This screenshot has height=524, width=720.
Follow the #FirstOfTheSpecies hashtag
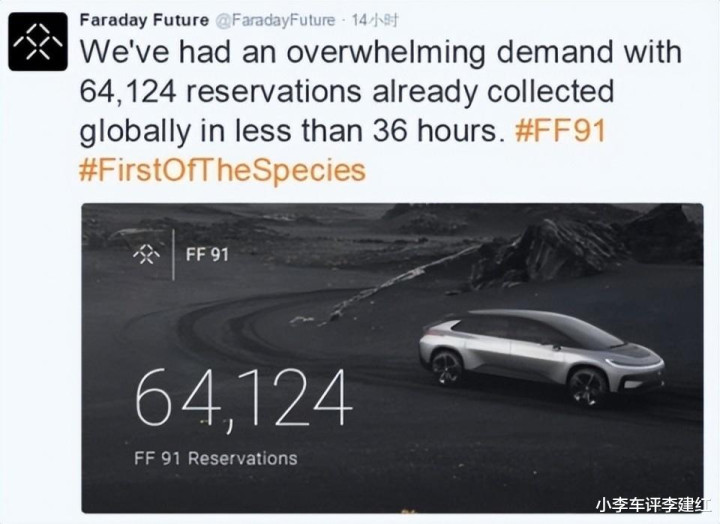point(223,170)
